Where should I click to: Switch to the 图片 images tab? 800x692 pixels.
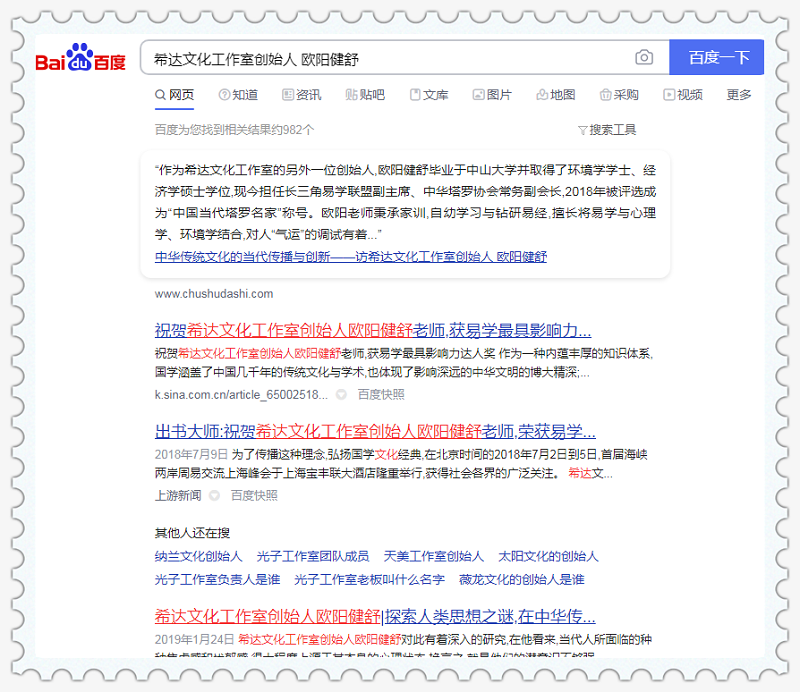point(492,95)
